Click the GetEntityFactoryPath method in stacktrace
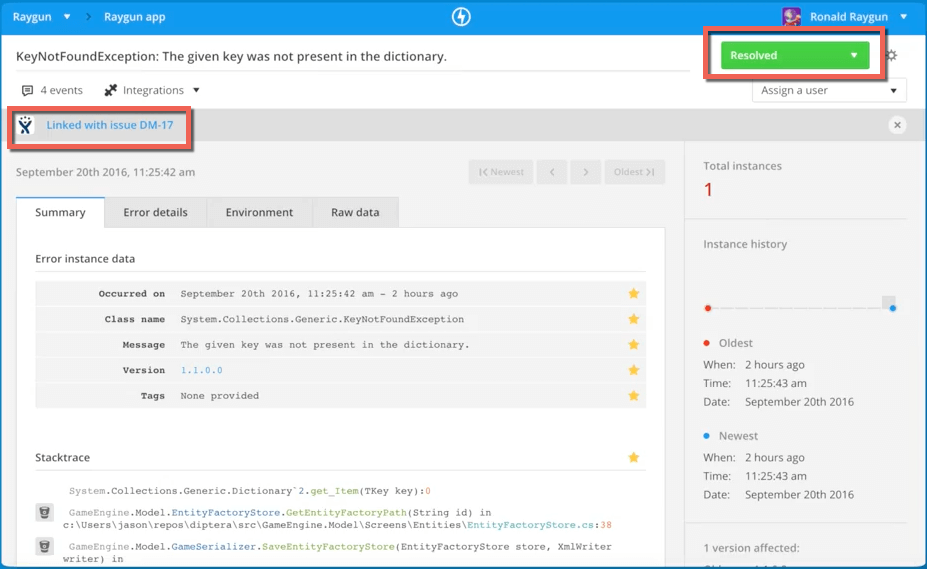Viewport: 927px width, 569px height. coord(346,513)
